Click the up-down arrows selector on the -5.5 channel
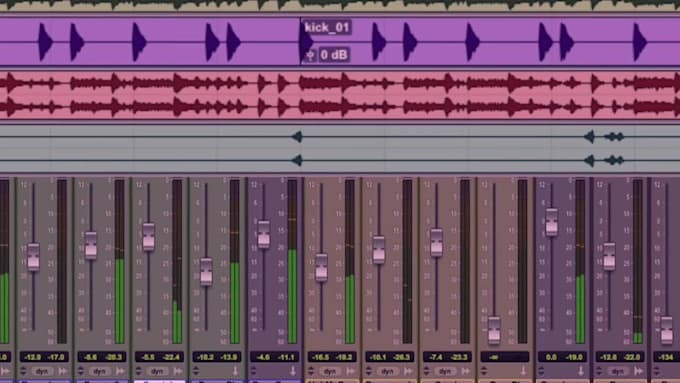The width and height of the screenshot is (680, 383). coord(138,371)
